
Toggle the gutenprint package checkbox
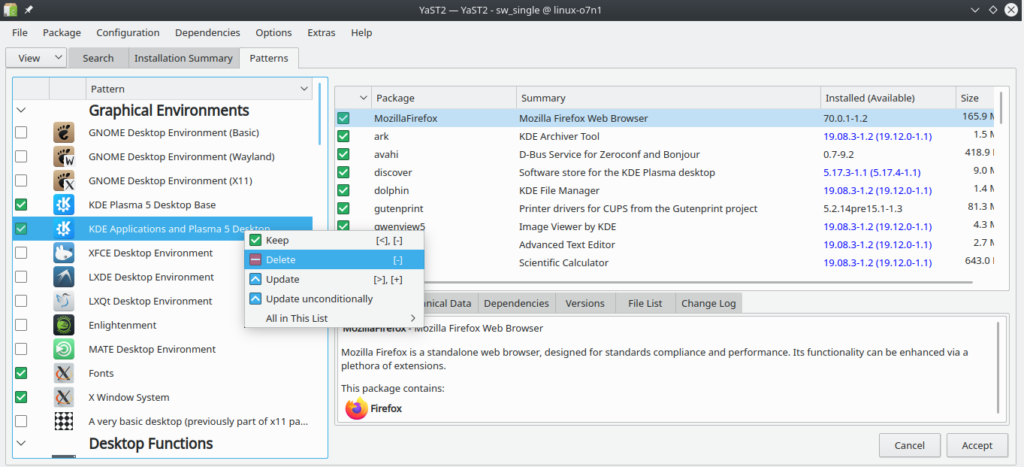[x=343, y=209]
